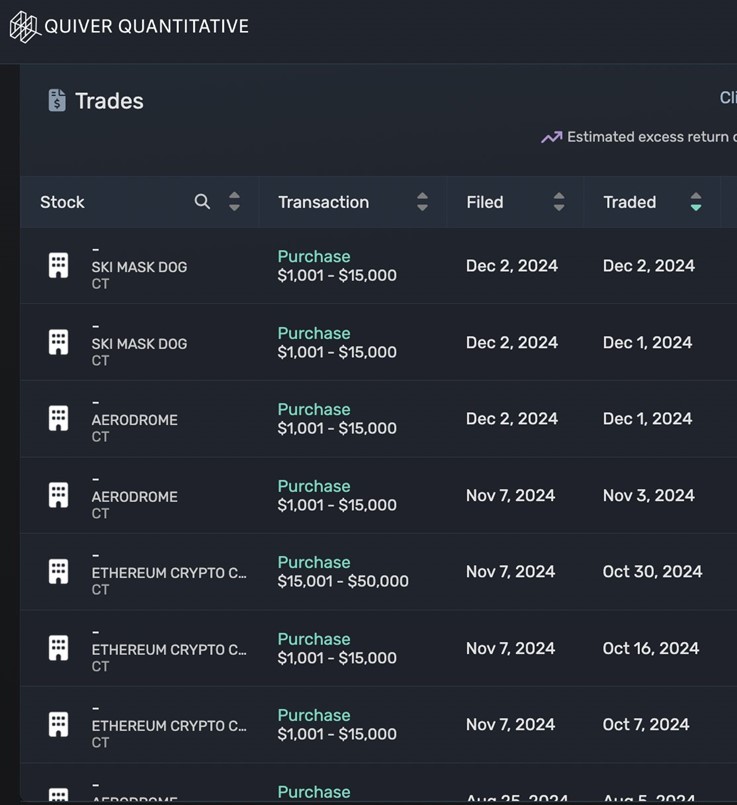Click building icon for SKI MASK DOG traded Dec 2
Image resolution: width=737 pixels, height=805 pixels.
point(58,265)
